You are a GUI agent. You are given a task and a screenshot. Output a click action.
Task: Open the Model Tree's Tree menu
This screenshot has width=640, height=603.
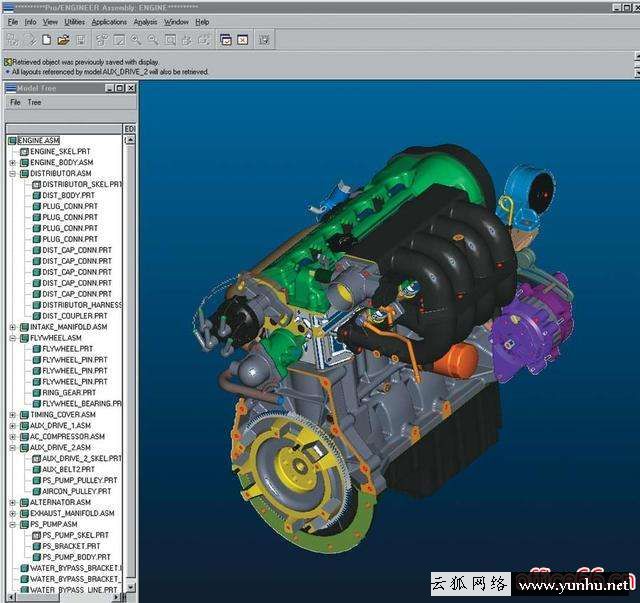34,102
